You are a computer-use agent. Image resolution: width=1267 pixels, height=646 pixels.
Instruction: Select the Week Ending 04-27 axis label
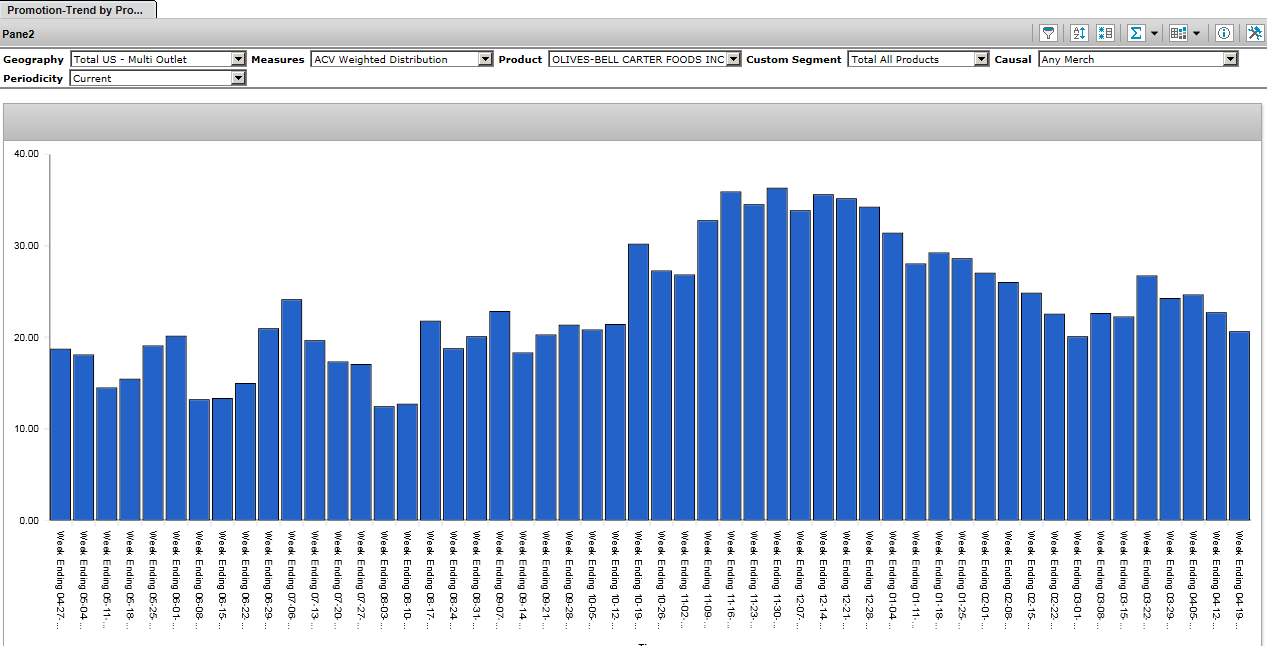pyautogui.click(x=61, y=575)
